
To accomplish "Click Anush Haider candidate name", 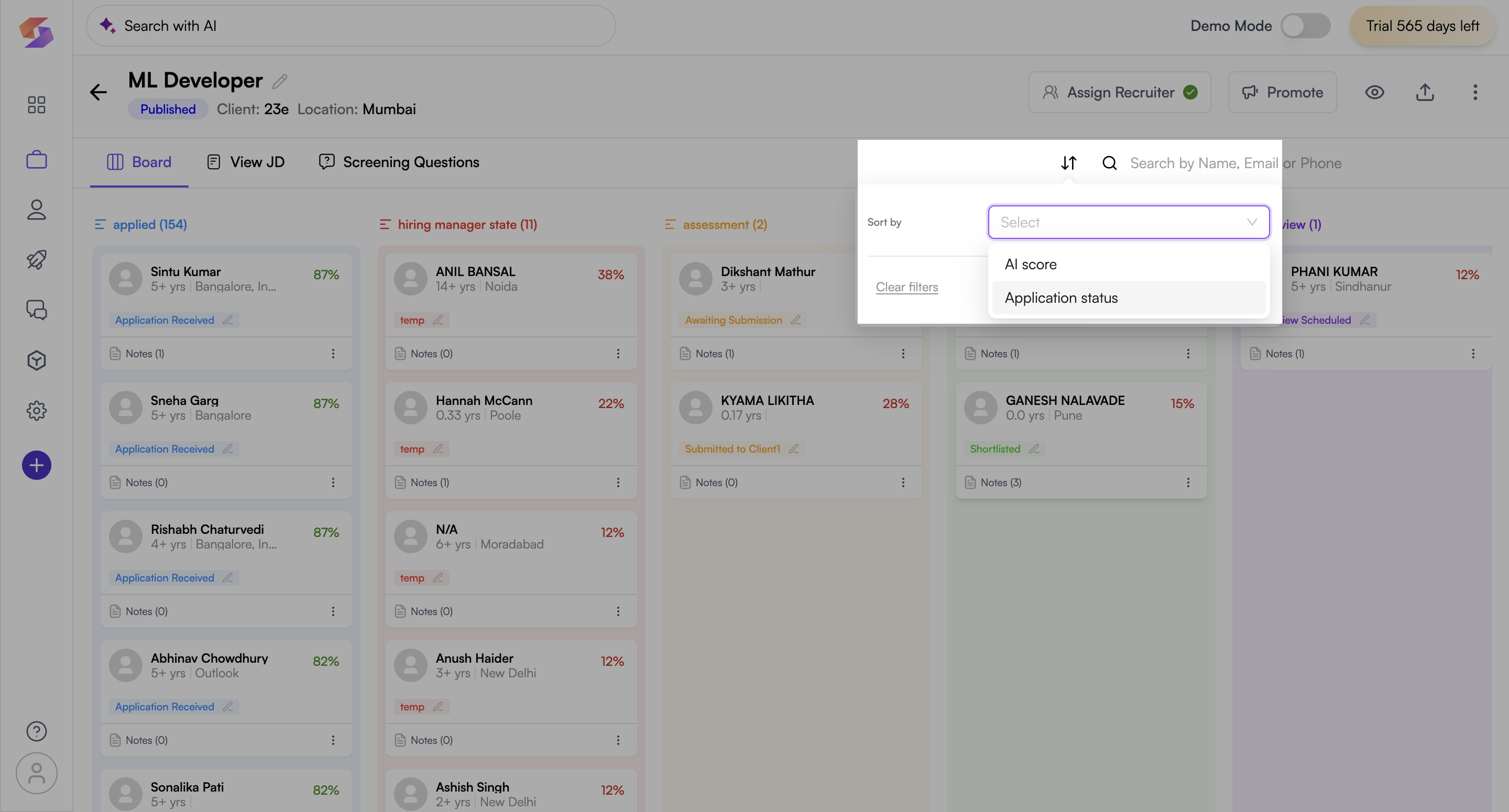I will click(x=475, y=658).
